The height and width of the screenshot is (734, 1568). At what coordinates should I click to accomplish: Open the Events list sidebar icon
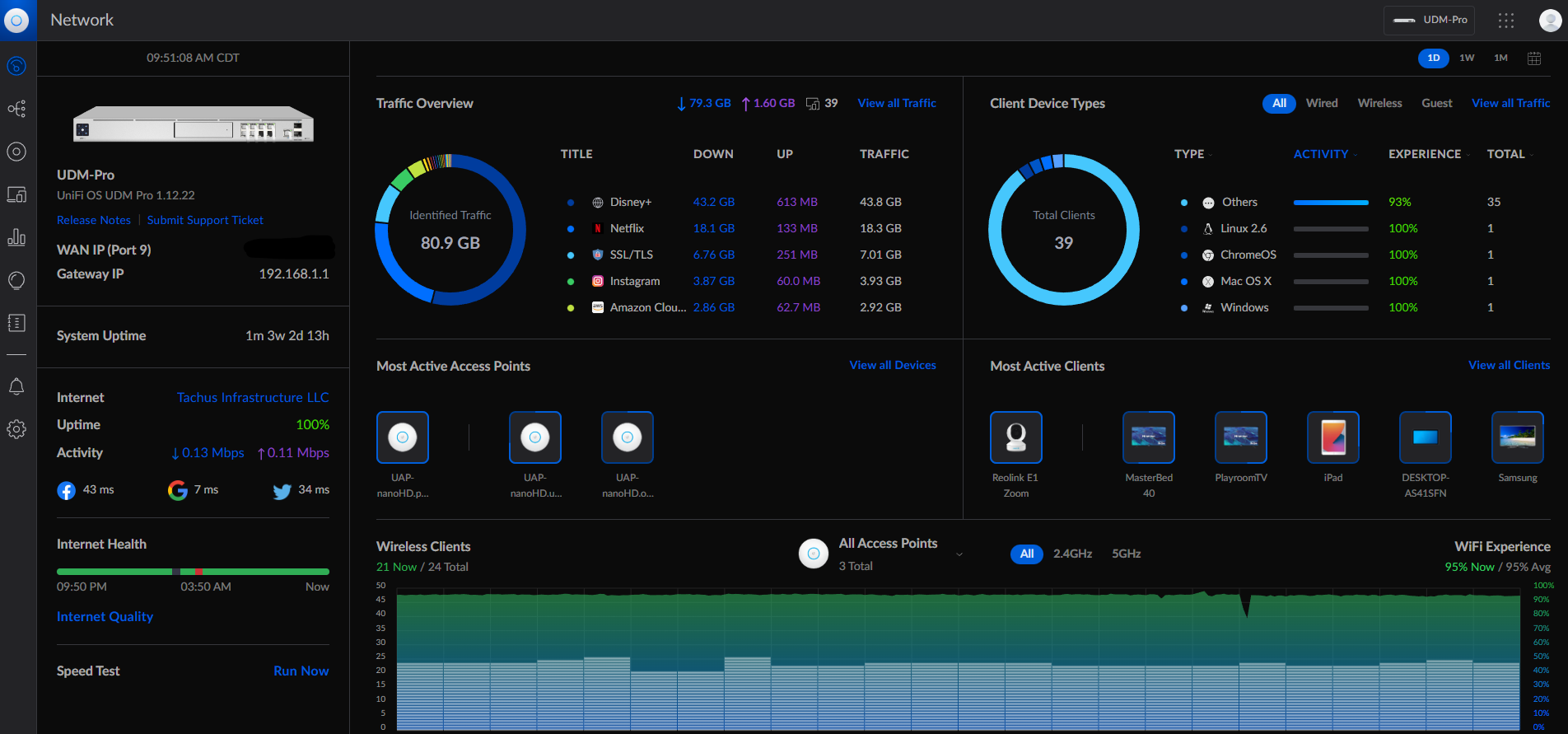(16, 323)
